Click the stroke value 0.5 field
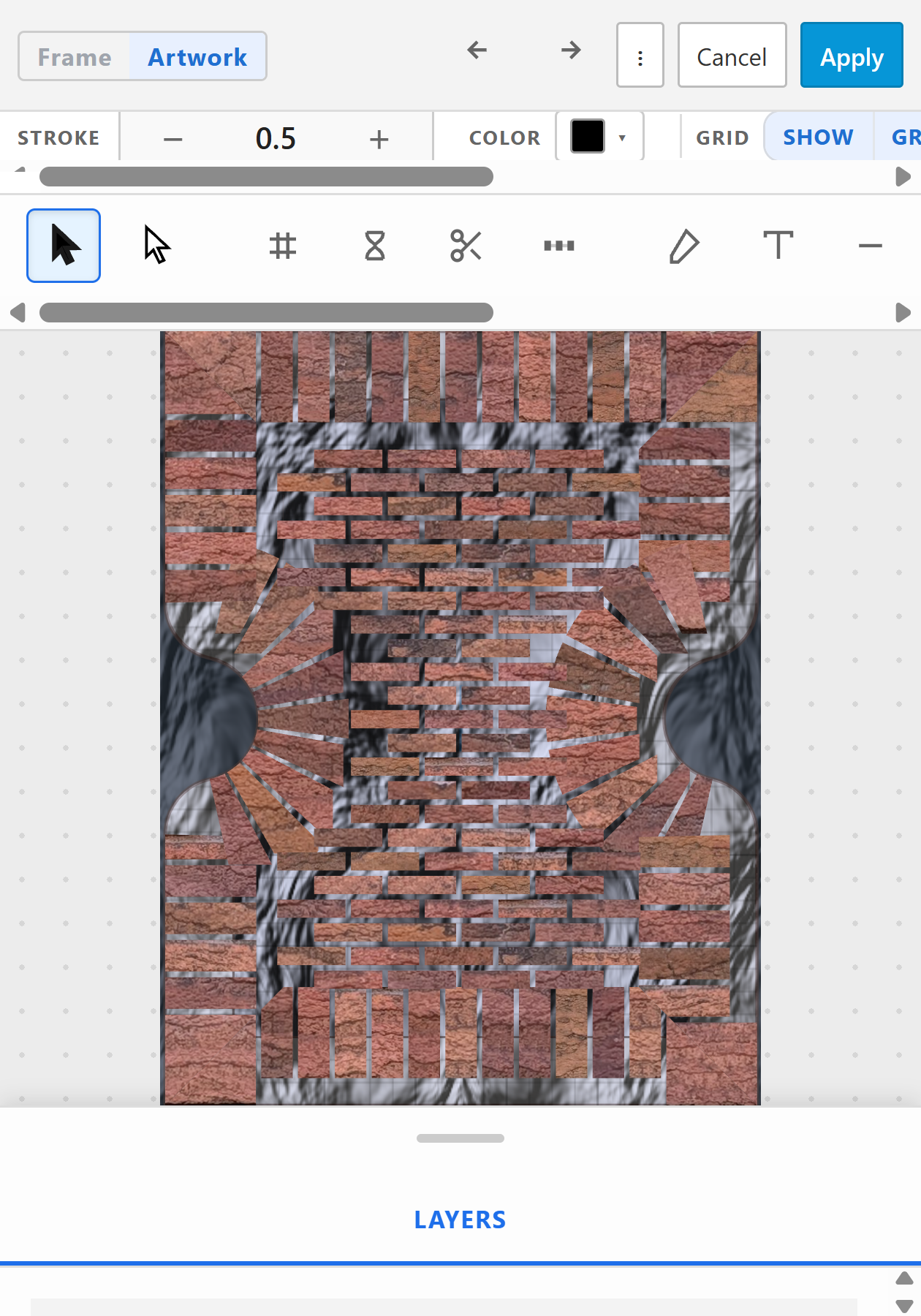The image size is (921, 1316). [x=276, y=138]
